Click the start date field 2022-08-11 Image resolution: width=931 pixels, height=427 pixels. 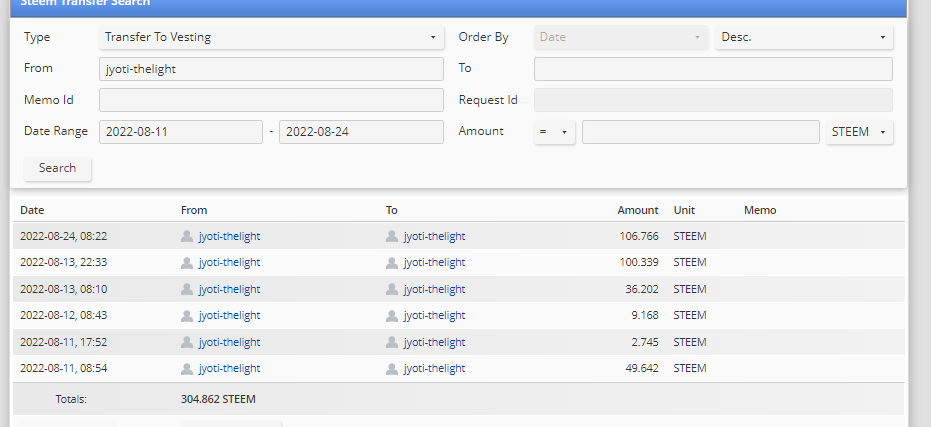point(181,132)
